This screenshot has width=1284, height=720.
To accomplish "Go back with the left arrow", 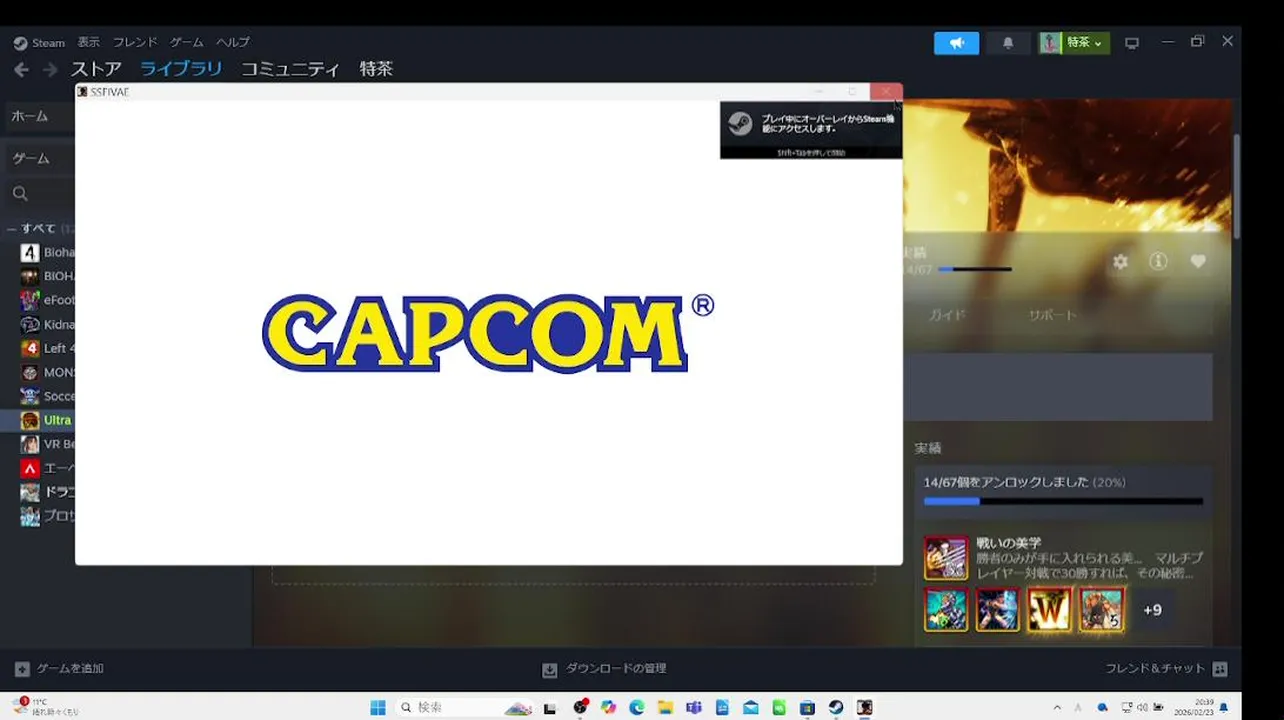I will click(21, 70).
